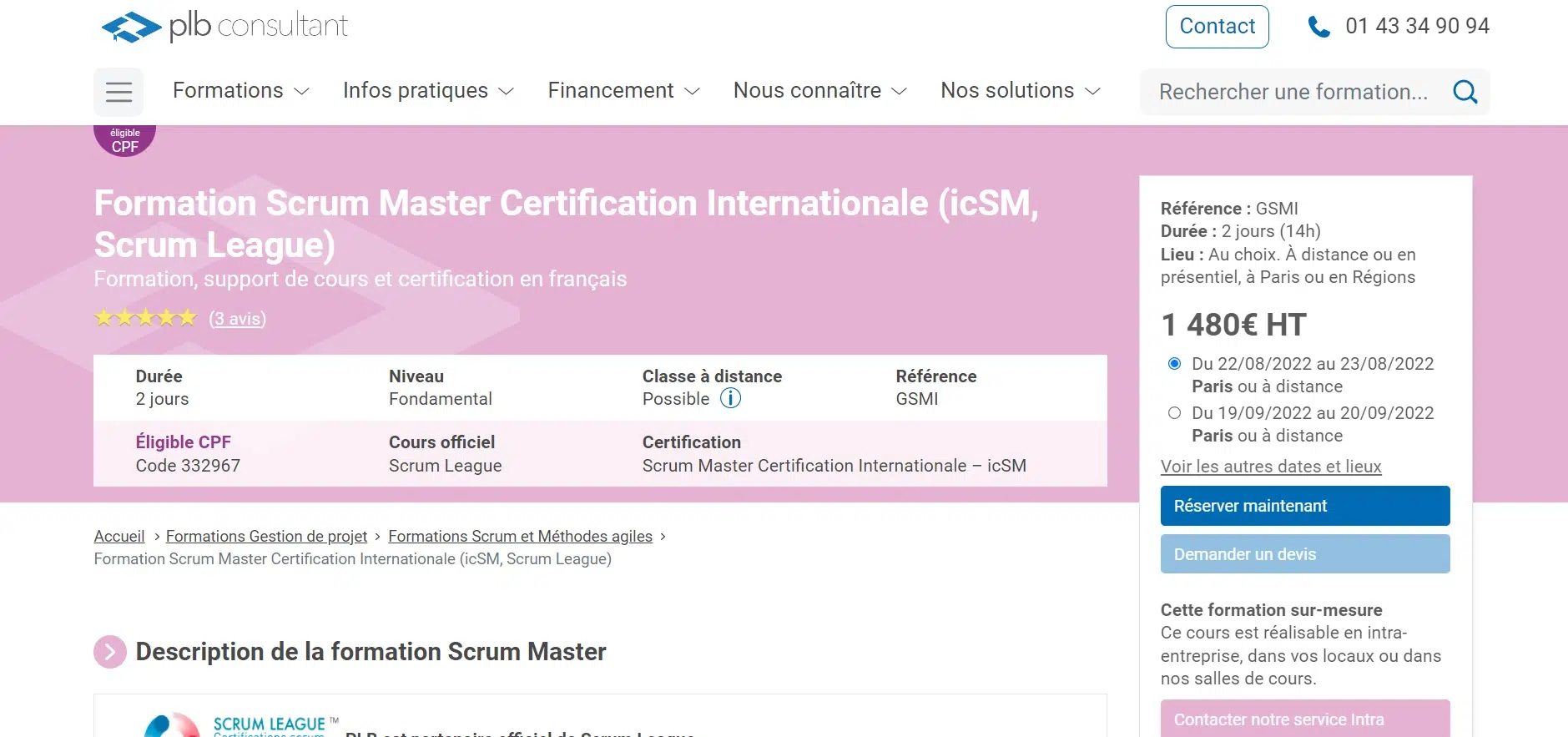Expand the Financement dropdown
This screenshot has width=1568, height=737.
(623, 91)
